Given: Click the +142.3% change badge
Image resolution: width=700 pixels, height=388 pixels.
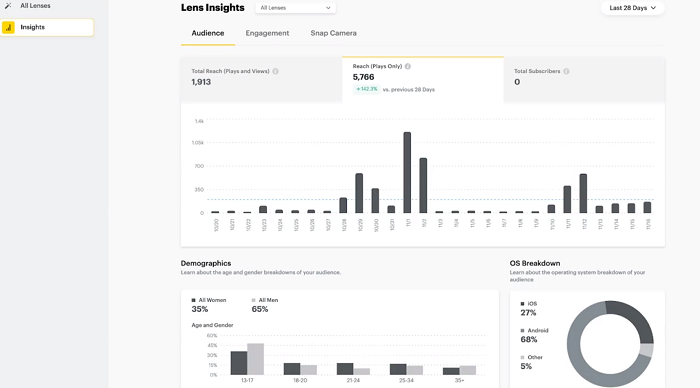Looking at the screenshot, I should tap(367, 89).
